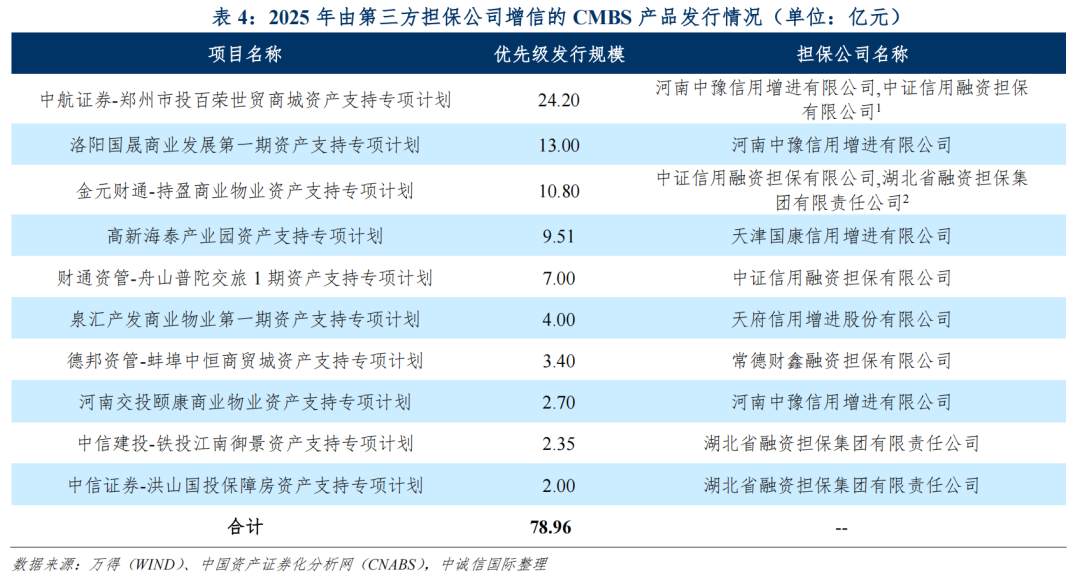Click the value 2.35
Image resolution: width=1080 pixels, height=588 pixels.
pyautogui.click(x=559, y=444)
